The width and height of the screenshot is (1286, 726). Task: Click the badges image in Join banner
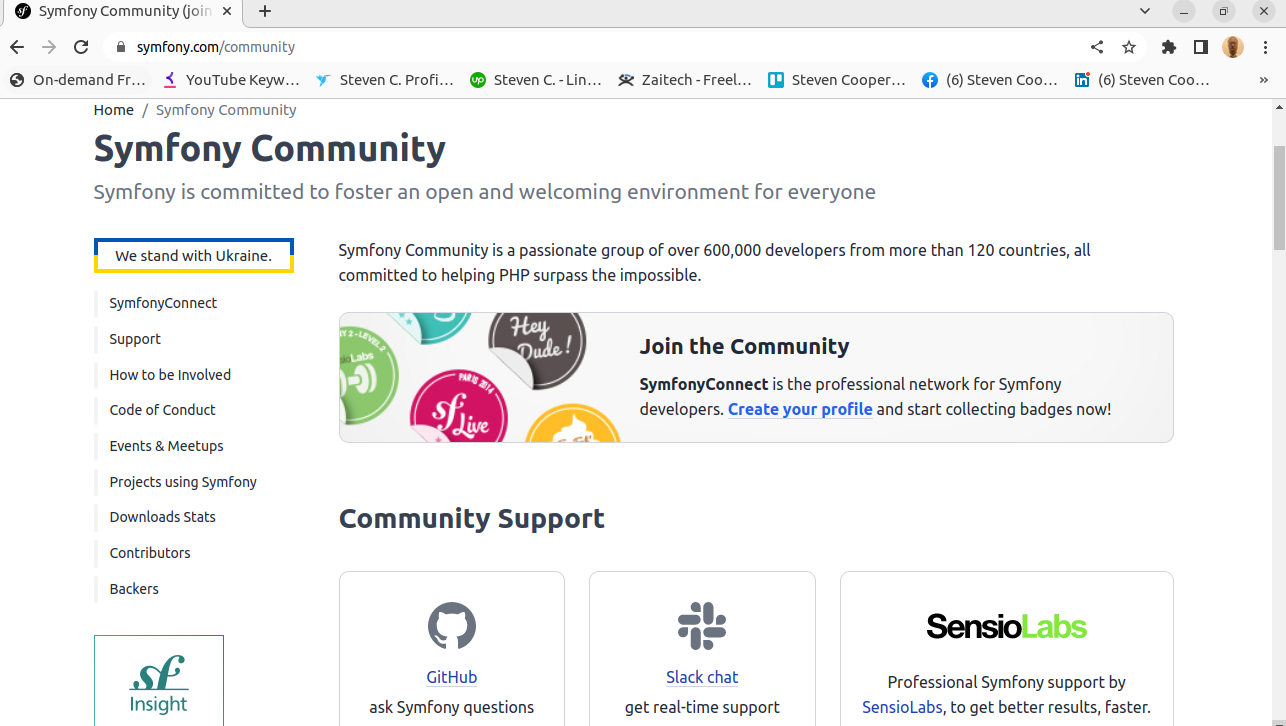(x=480, y=377)
